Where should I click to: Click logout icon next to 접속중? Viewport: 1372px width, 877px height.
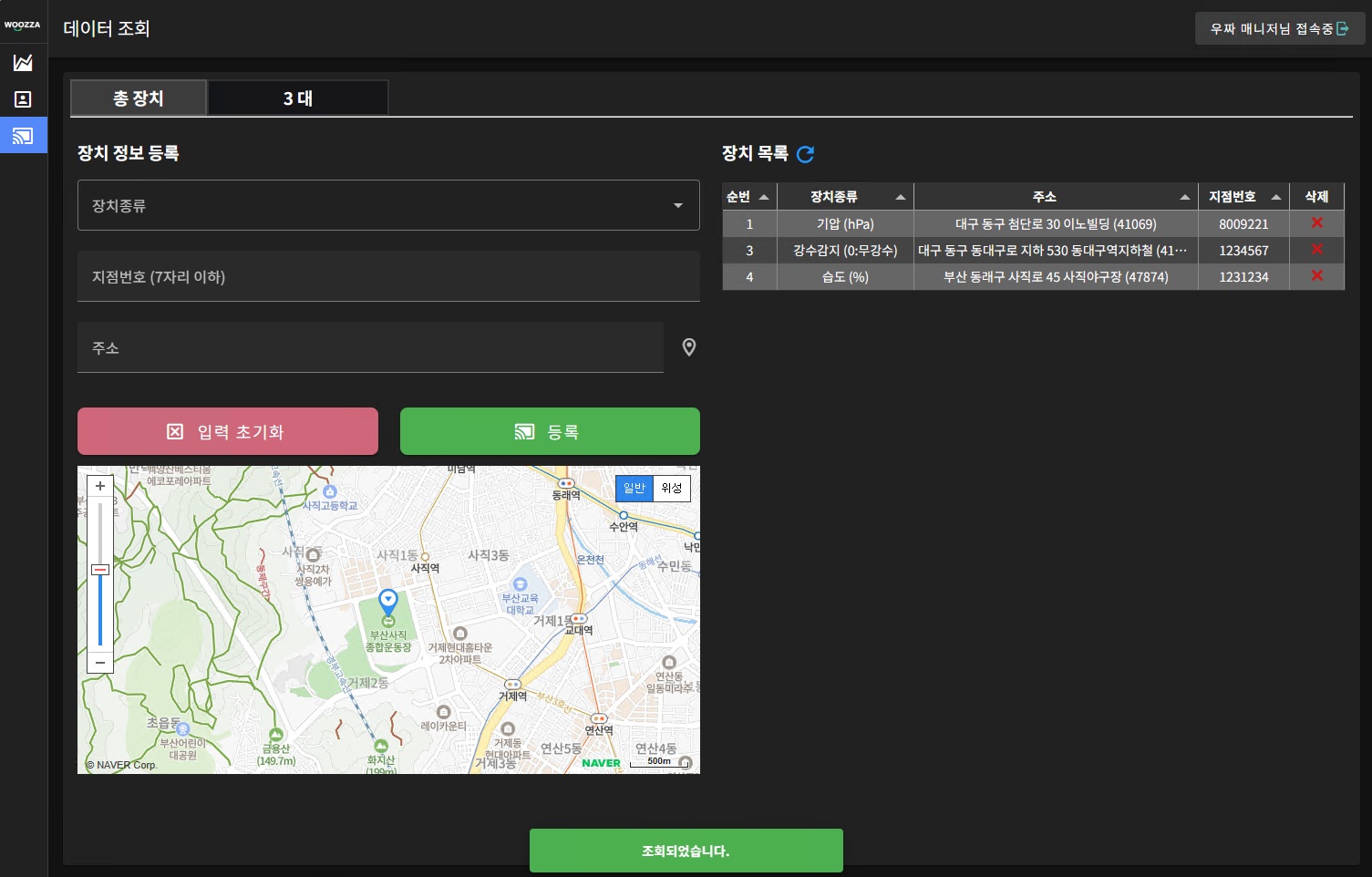(x=1343, y=29)
